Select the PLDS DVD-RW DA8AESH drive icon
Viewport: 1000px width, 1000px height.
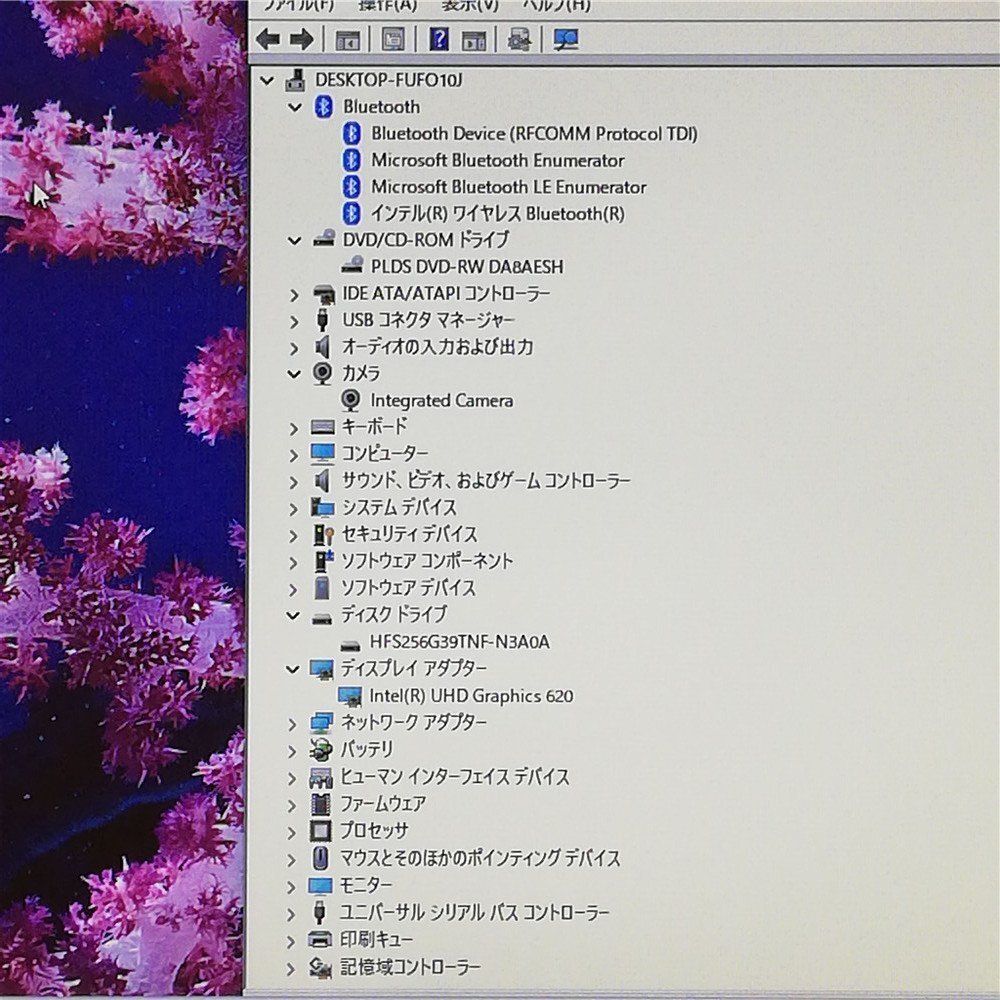tap(351, 267)
